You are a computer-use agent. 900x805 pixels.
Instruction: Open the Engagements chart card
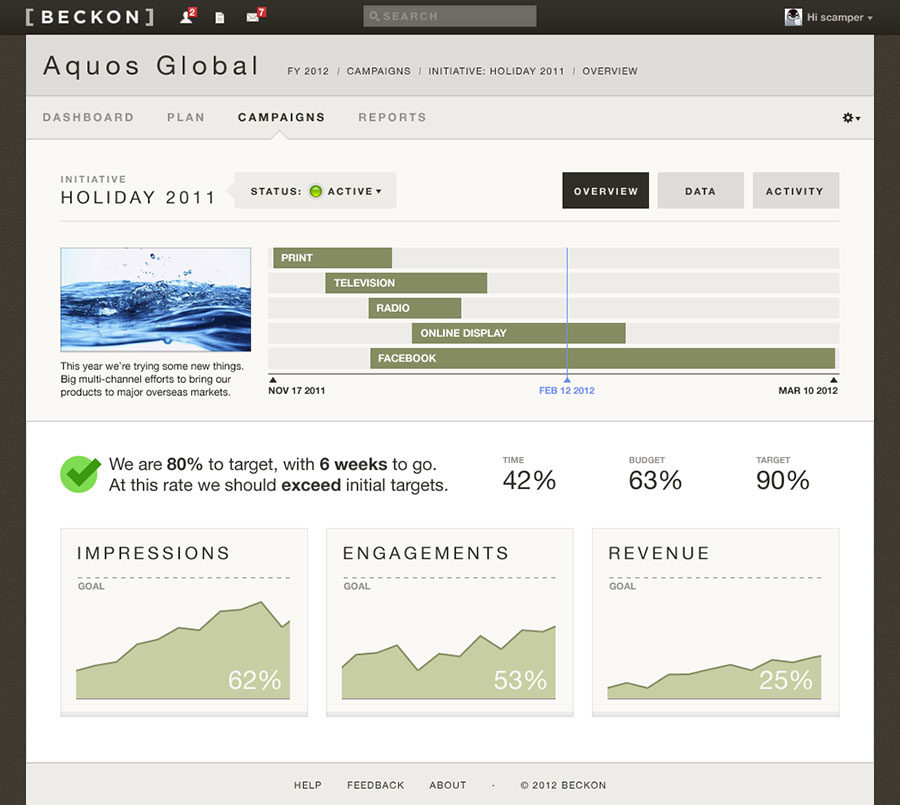(x=449, y=622)
